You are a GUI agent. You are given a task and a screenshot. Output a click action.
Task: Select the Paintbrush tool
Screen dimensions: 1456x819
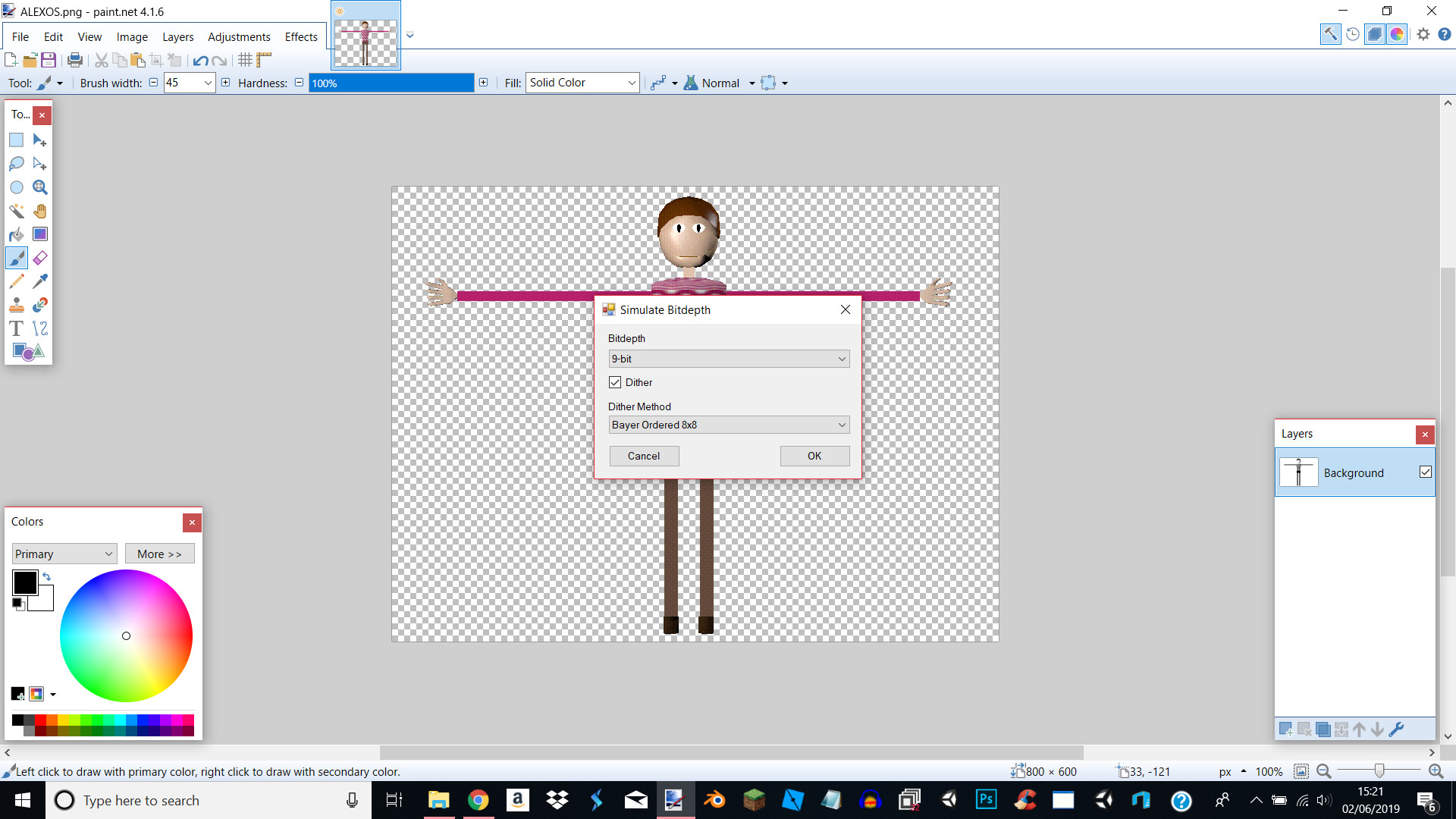(x=17, y=258)
